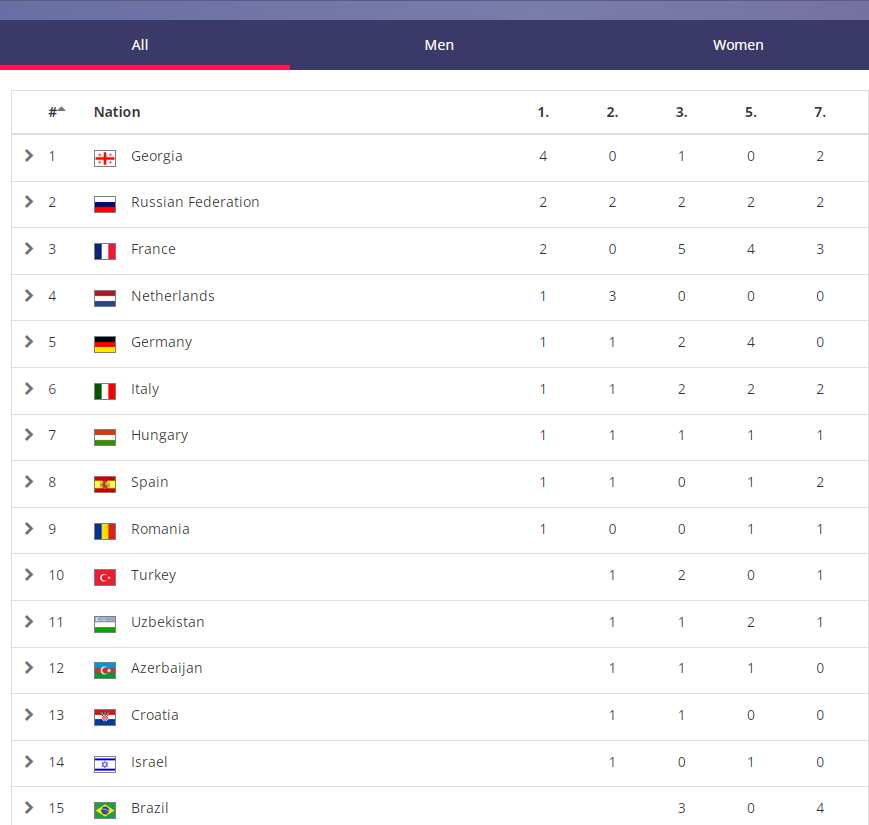Click the Hungary nation name

tap(159, 435)
